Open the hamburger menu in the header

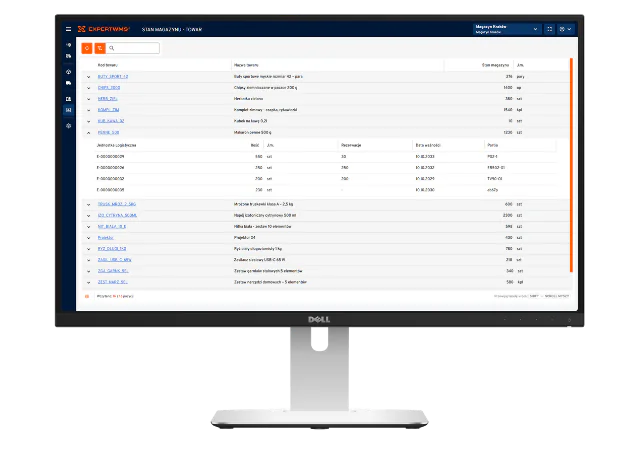[68, 29]
